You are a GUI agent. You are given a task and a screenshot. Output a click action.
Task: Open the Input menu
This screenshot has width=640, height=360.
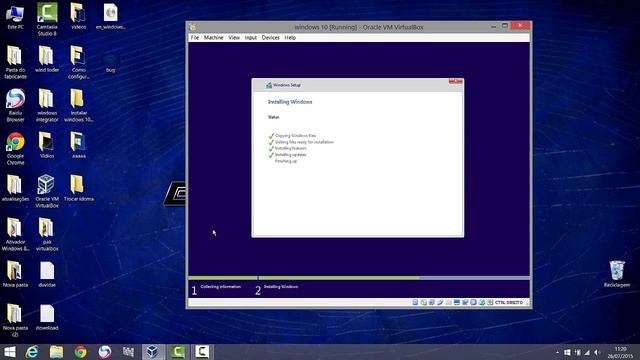point(251,38)
